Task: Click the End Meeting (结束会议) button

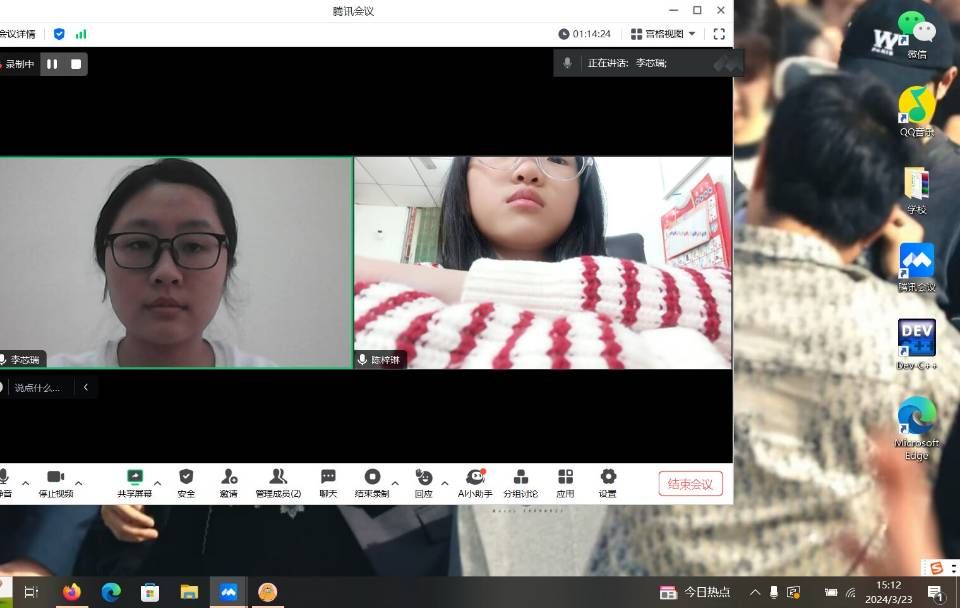Action: (x=690, y=484)
